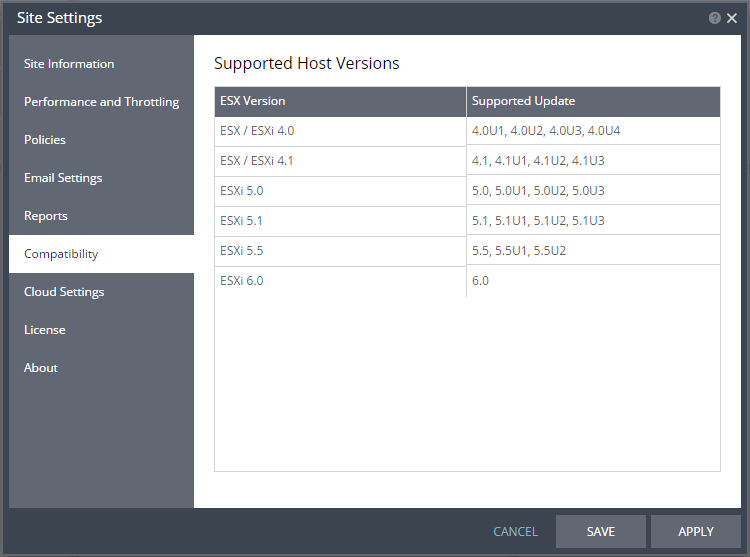Click the 4.0U1, 4.0U2, 4.0U3, 4.0U4 cell
The image size is (750, 557).
tap(593, 131)
